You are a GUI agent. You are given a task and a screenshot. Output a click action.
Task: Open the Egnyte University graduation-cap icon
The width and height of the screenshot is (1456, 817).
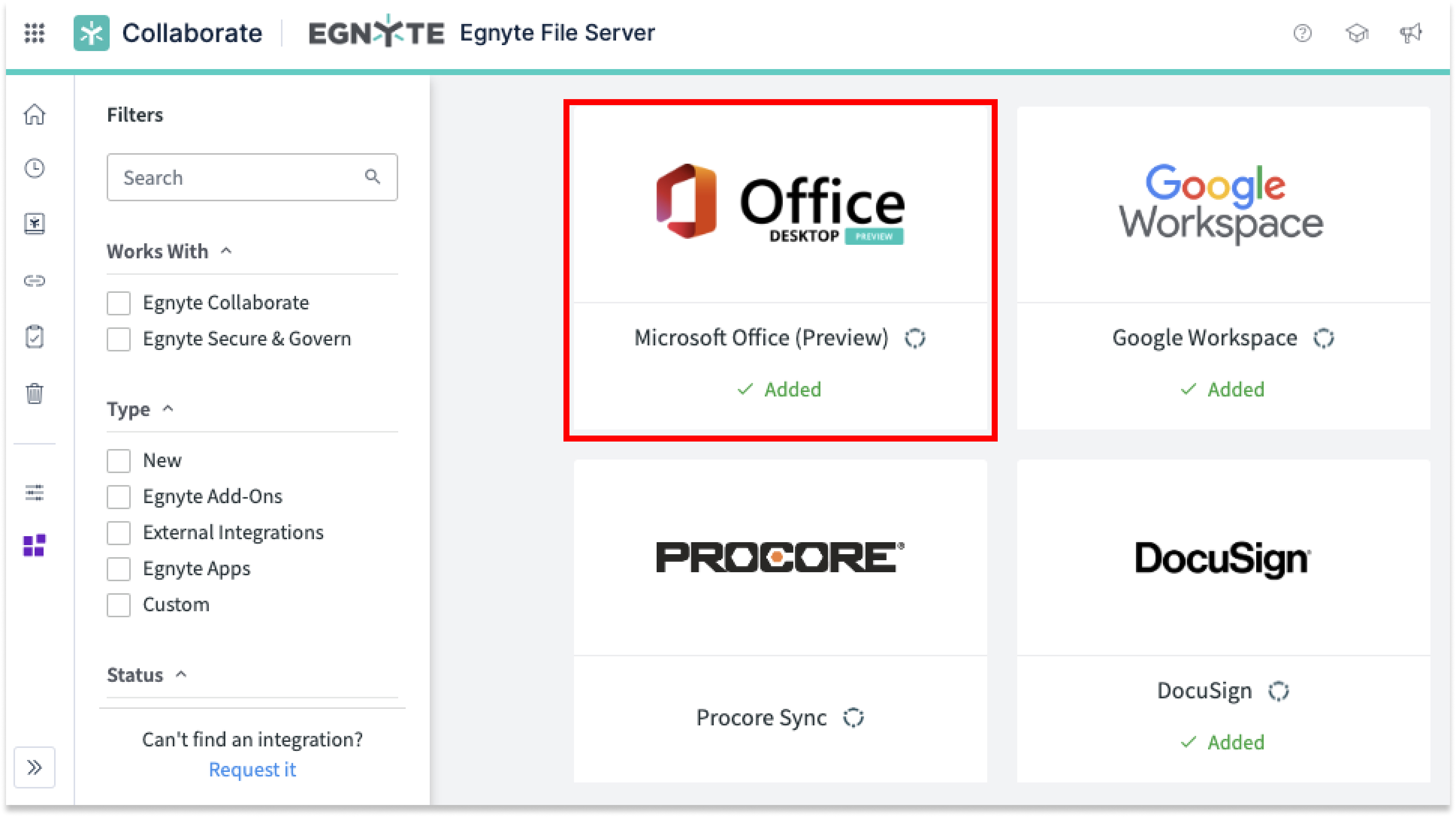click(1357, 33)
